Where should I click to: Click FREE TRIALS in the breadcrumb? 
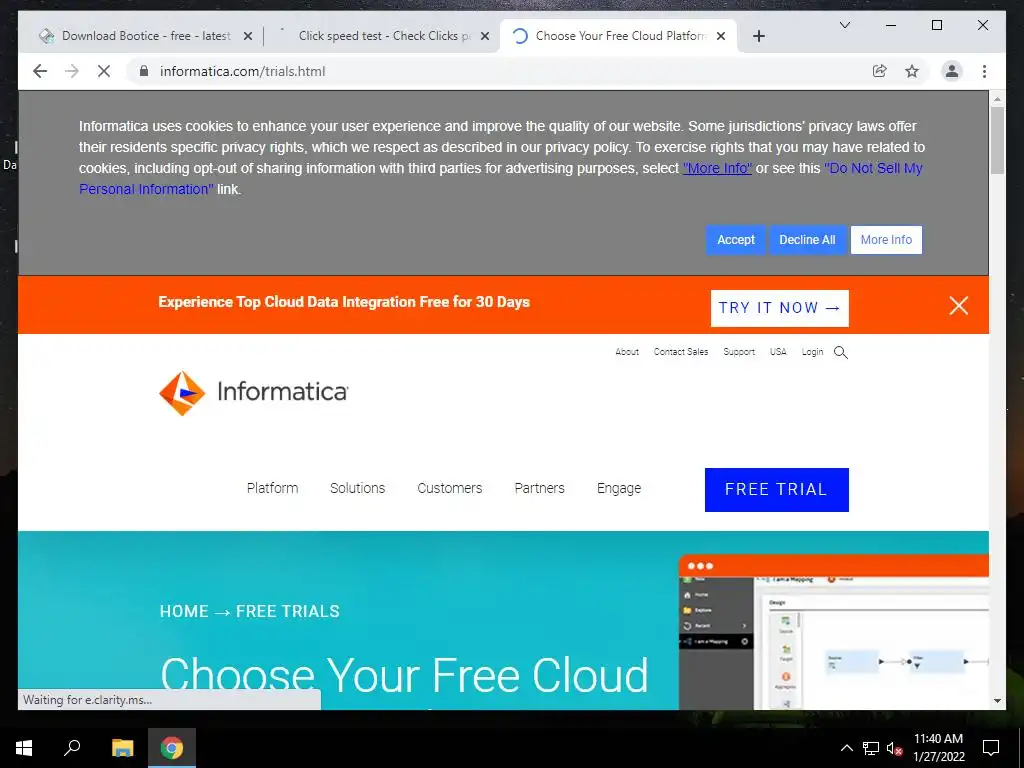(288, 611)
